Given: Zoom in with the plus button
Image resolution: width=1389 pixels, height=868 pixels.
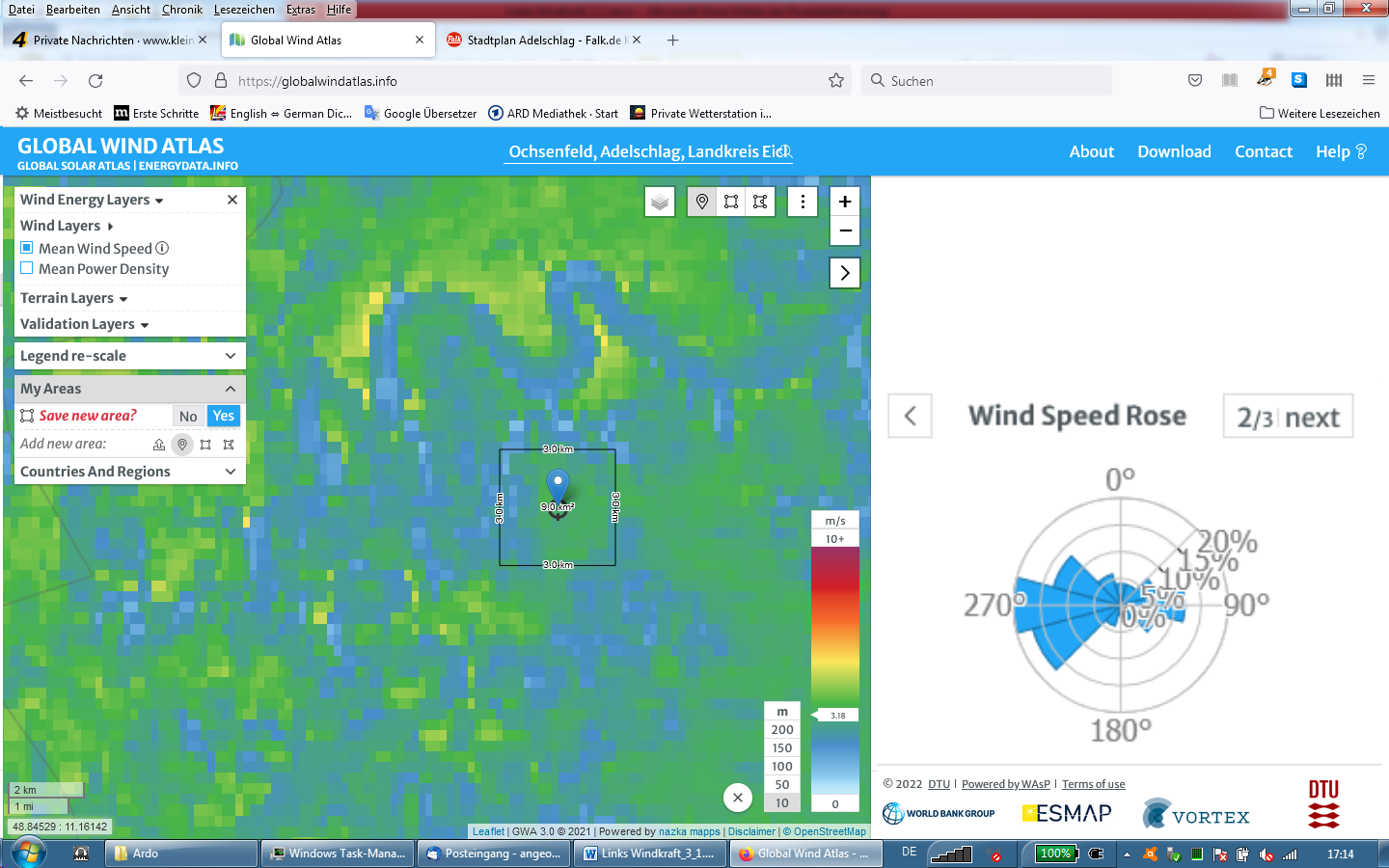Looking at the screenshot, I should [845, 202].
